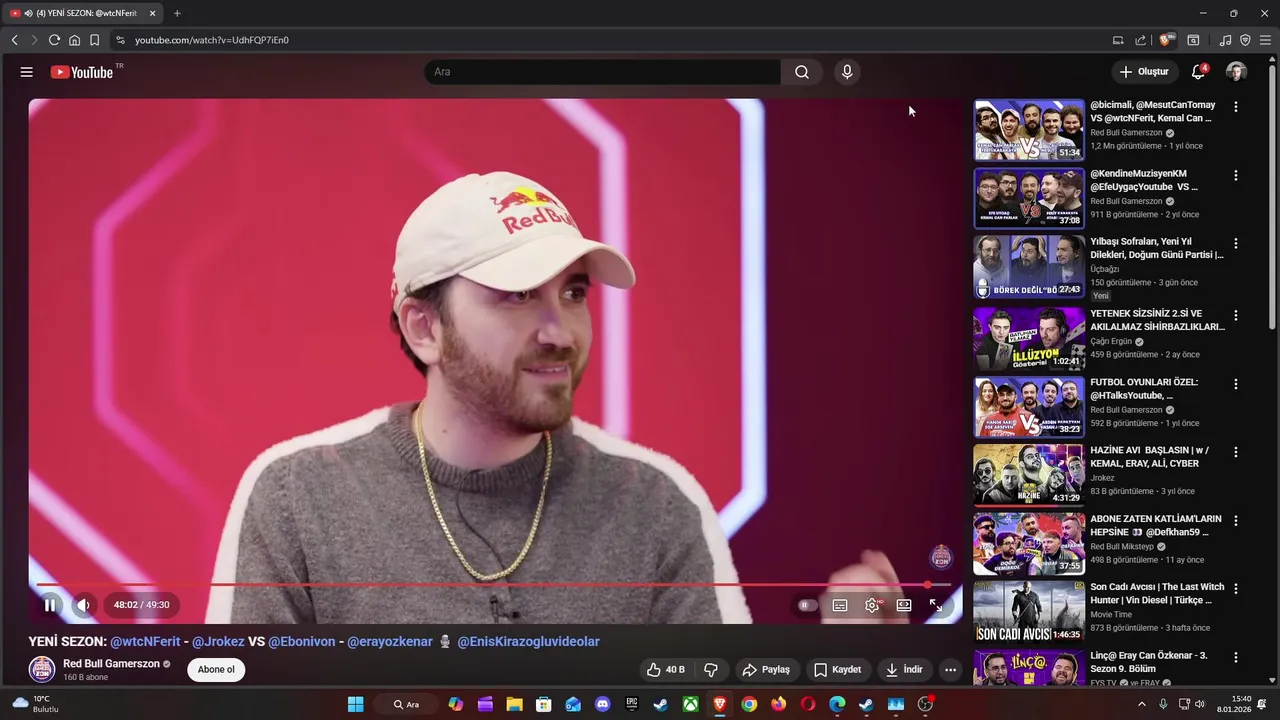Image resolution: width=1280 pixels, height=720 pixels.
Task: Open Discord from taskbar
Action: (602, 704)
